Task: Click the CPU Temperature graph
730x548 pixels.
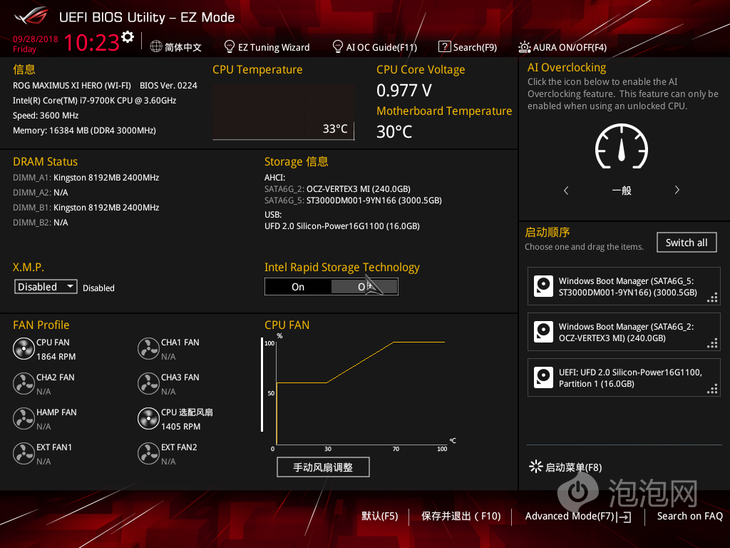Action: point(284,112)
